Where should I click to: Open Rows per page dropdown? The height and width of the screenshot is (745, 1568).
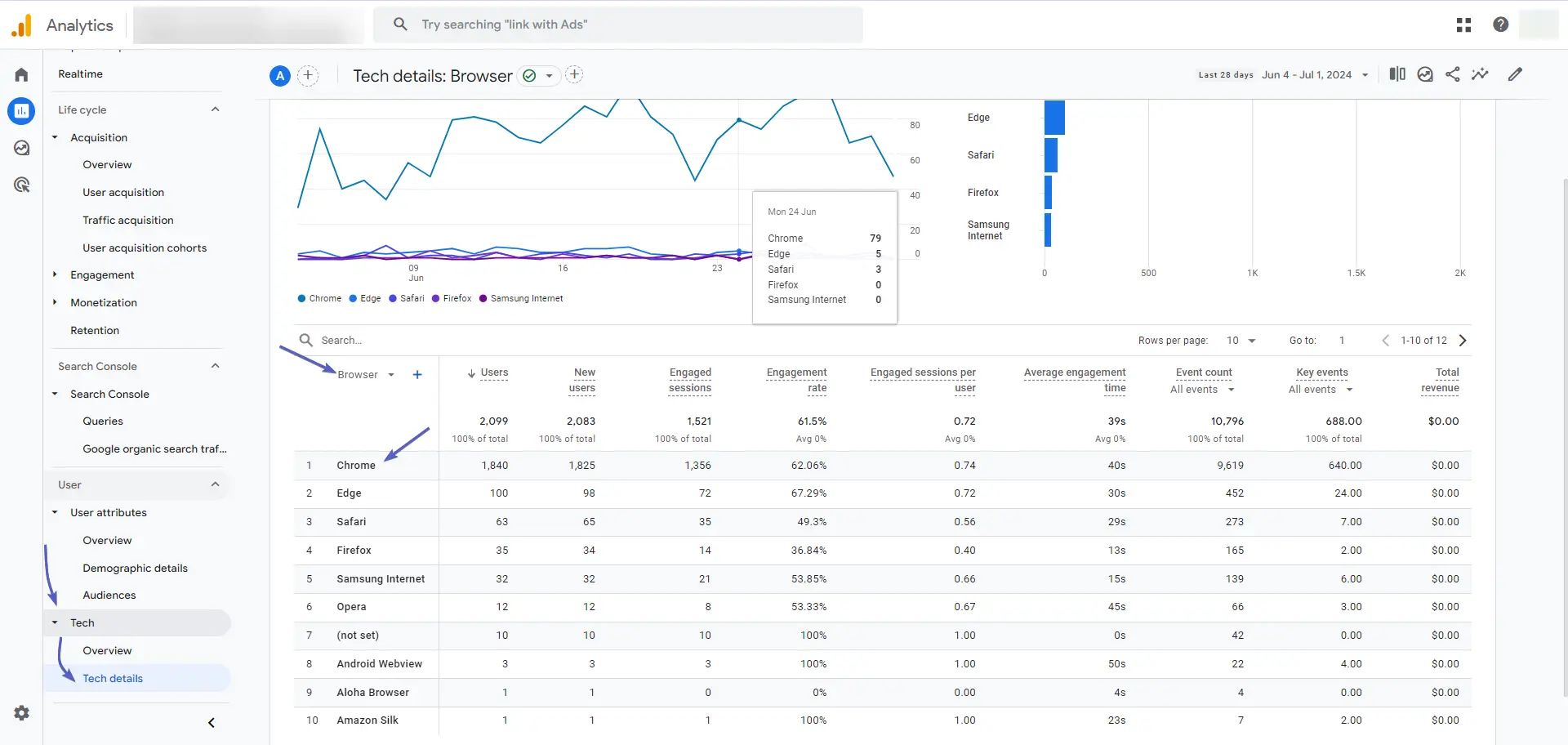tap(1241, 341)
